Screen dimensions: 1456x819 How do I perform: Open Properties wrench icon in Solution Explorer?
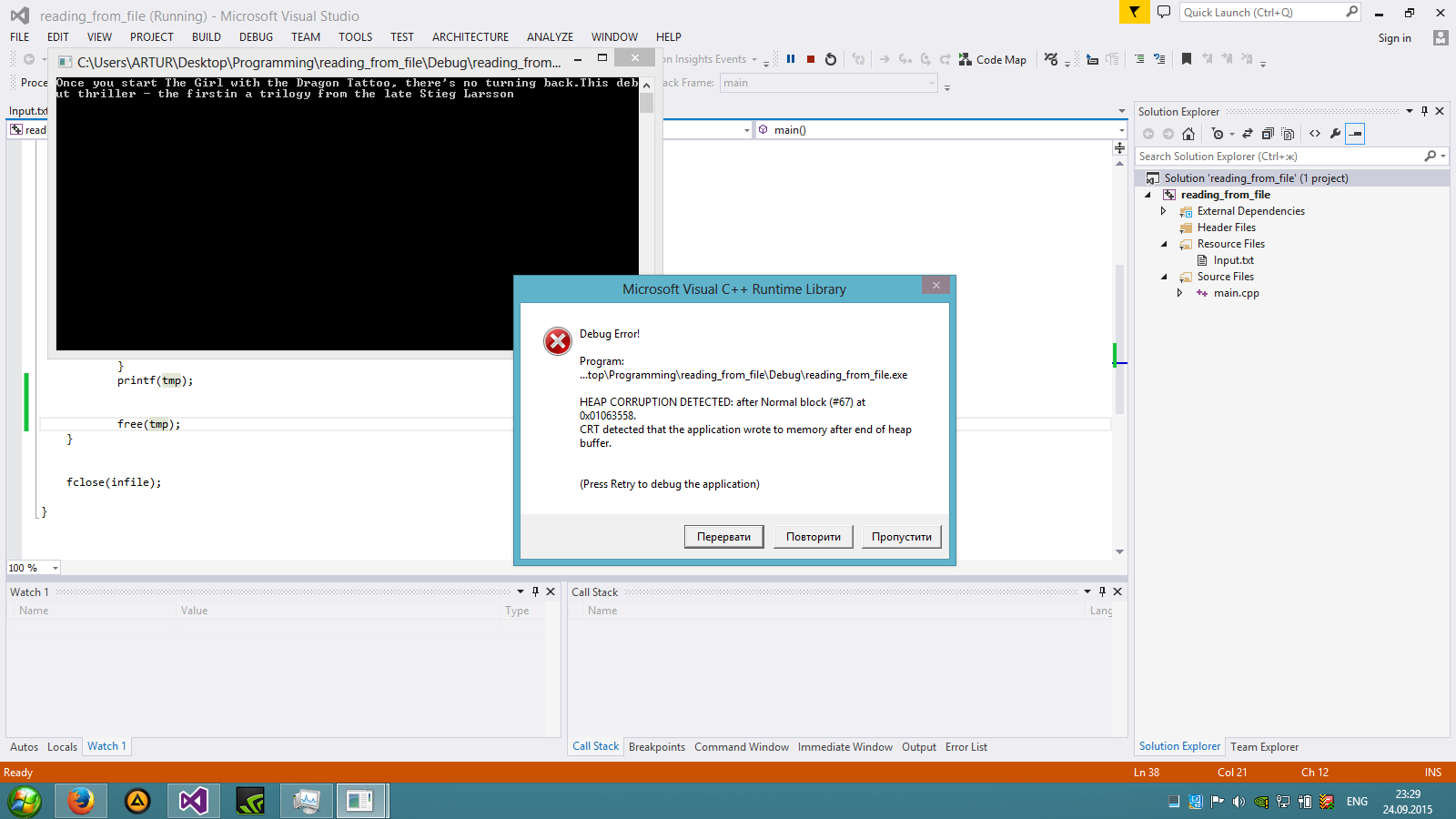(1335, 134)
